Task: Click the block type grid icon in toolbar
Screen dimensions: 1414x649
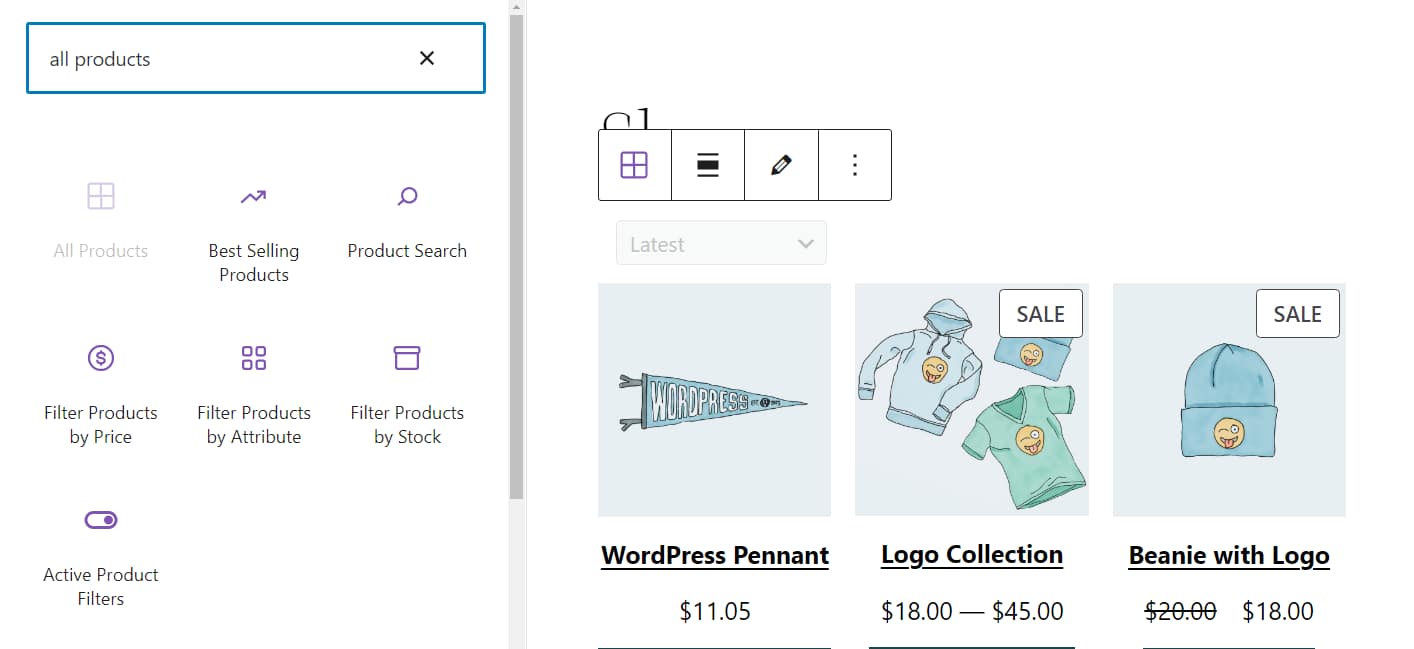Action: tap(634, 165)
